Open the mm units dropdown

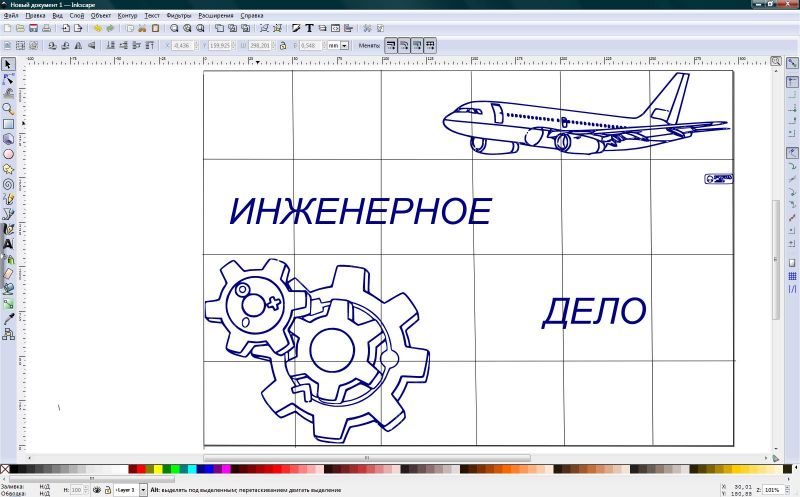(344, 45)
